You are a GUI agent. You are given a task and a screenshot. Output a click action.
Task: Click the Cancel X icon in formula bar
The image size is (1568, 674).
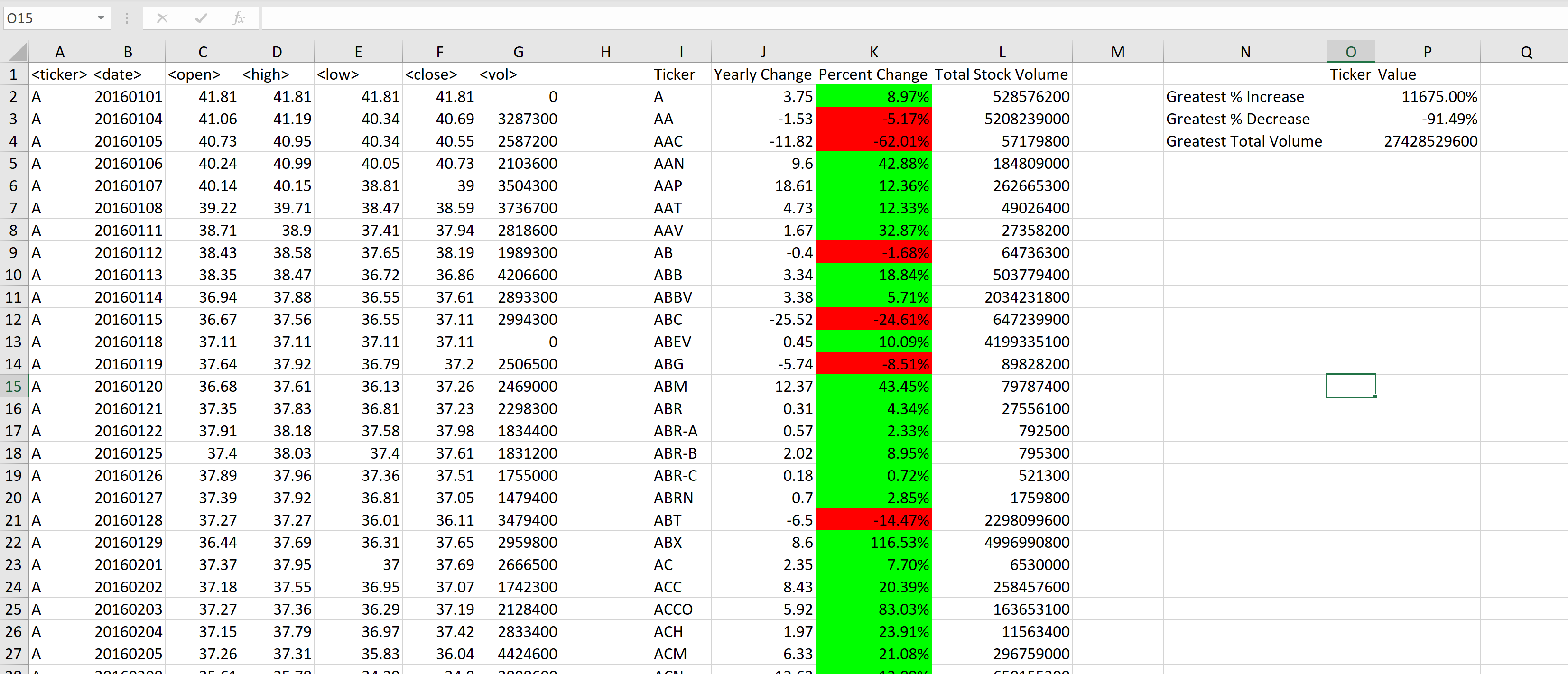click(x=162, y=18)
